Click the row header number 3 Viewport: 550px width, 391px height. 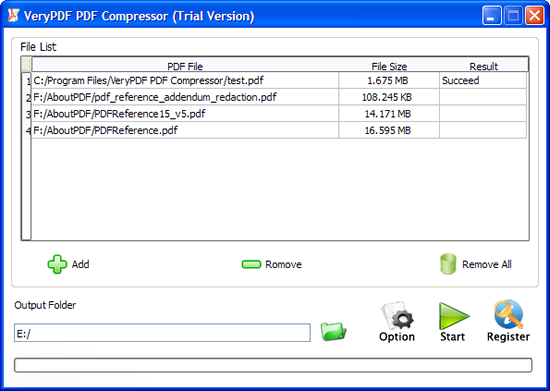[27, 114]
